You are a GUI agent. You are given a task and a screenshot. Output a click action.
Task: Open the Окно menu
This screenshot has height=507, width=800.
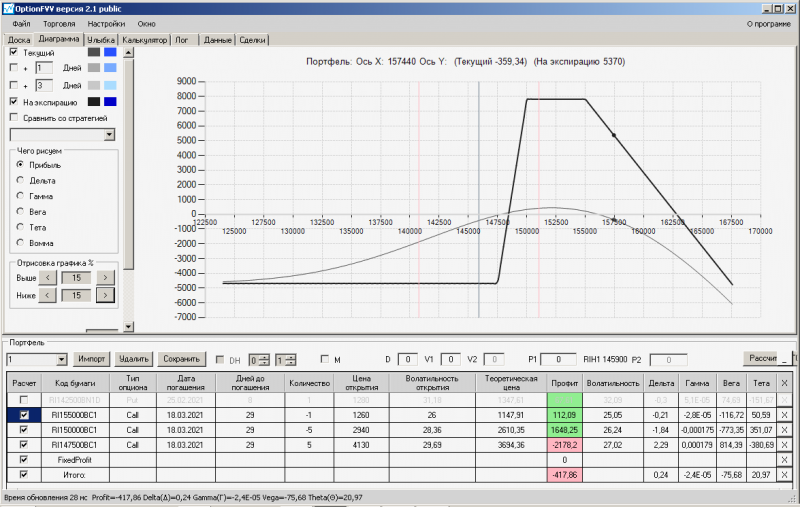pos(146,23)
